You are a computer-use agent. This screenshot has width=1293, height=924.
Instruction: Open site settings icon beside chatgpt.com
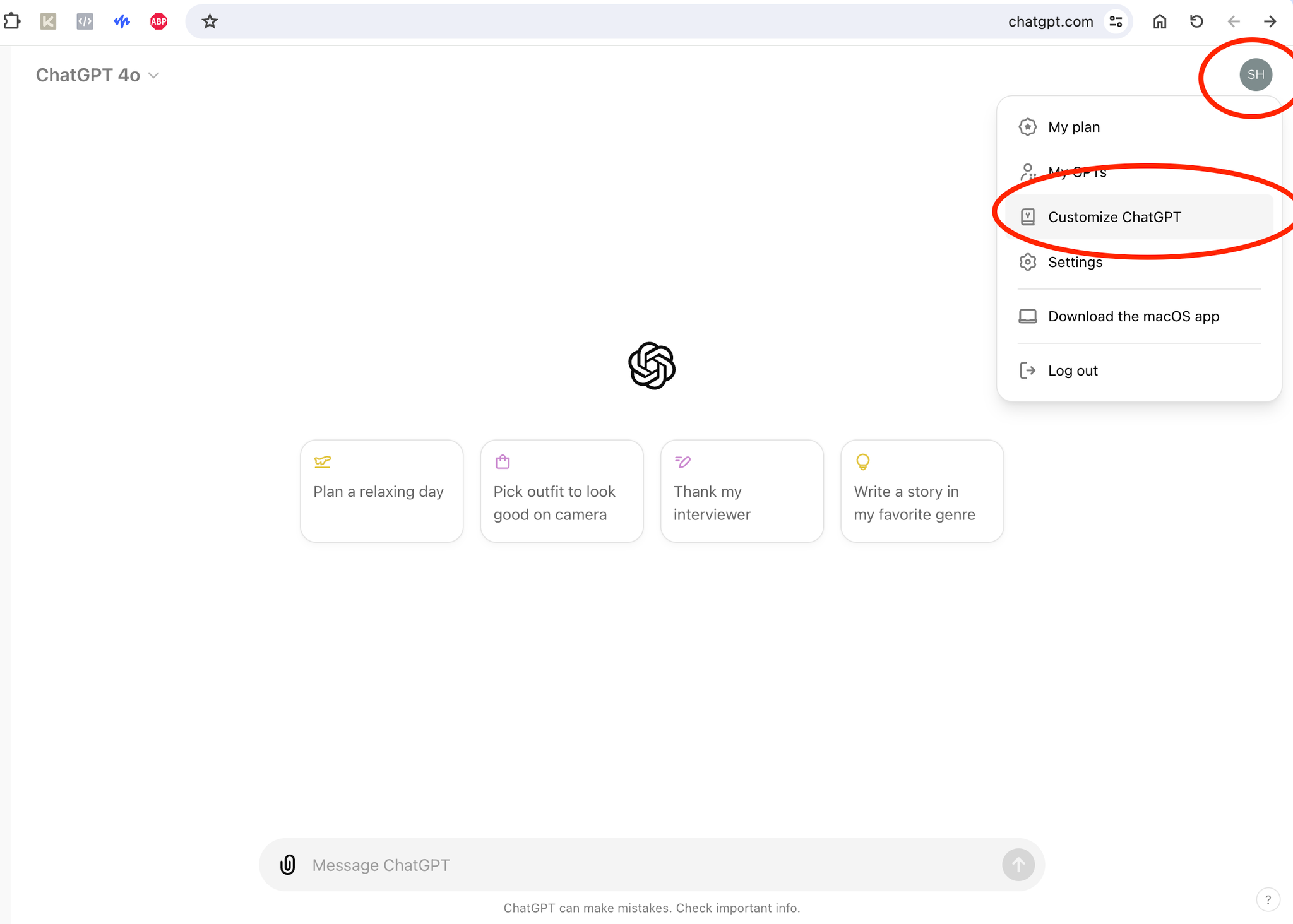point(1116,21)
